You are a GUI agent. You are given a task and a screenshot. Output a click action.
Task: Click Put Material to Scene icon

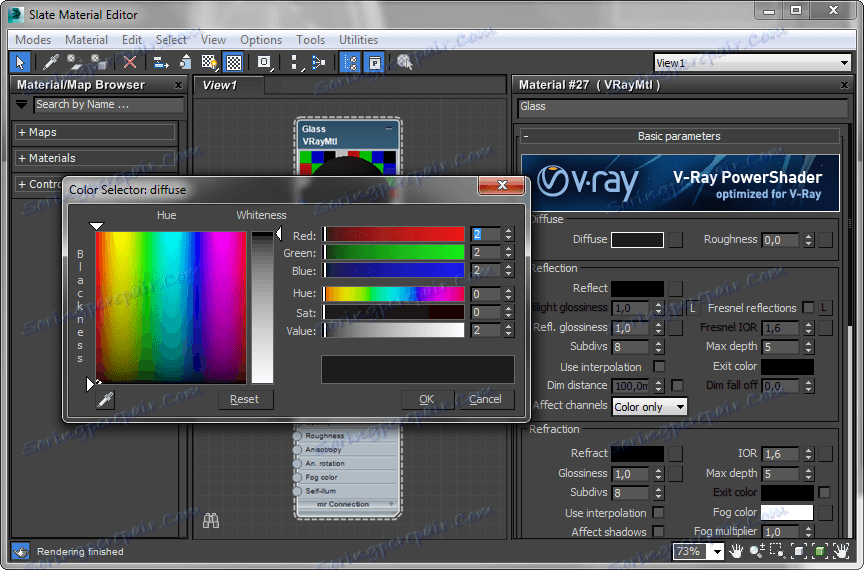coord(74,62)
